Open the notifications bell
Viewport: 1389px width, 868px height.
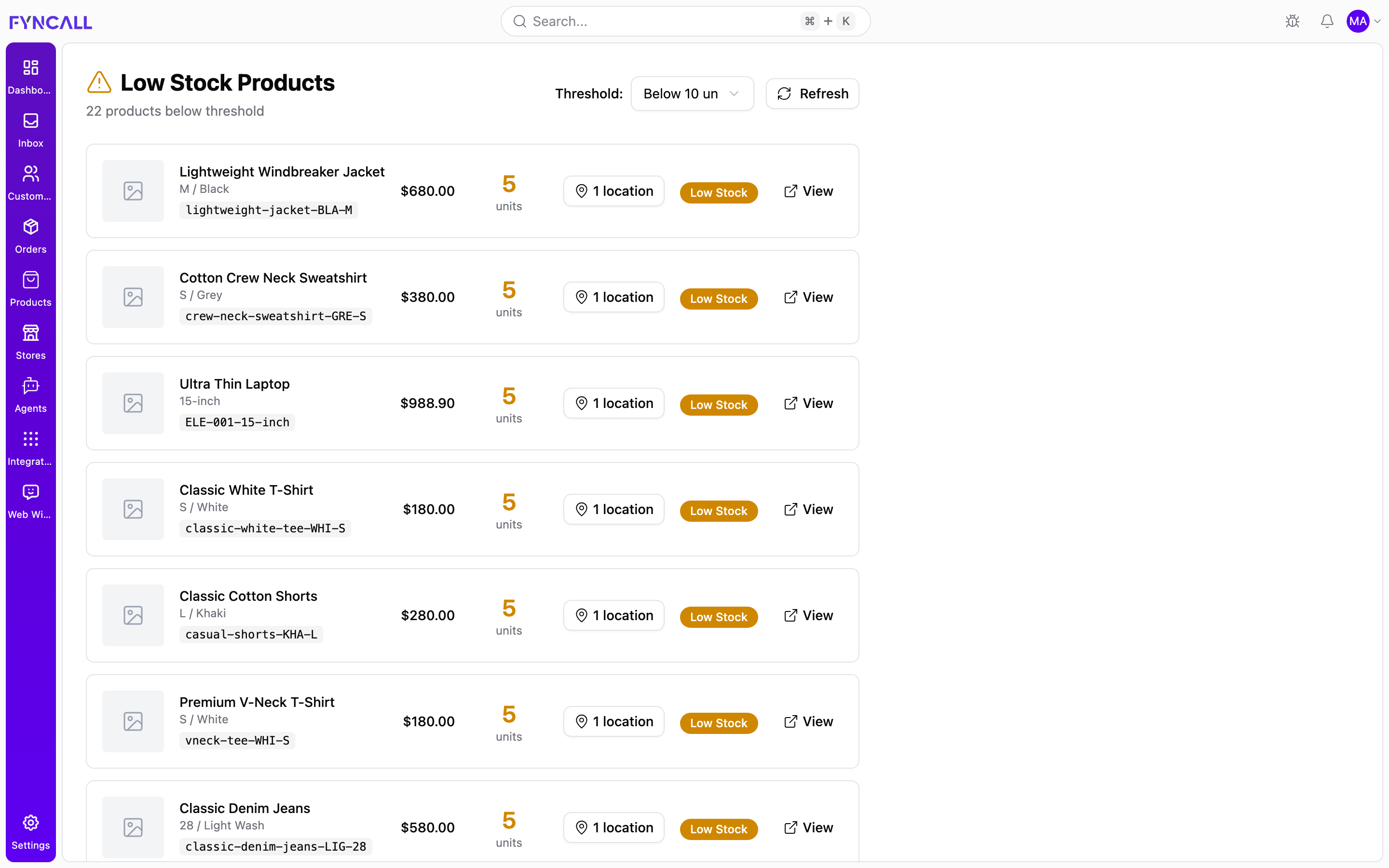coord(1327,21)
